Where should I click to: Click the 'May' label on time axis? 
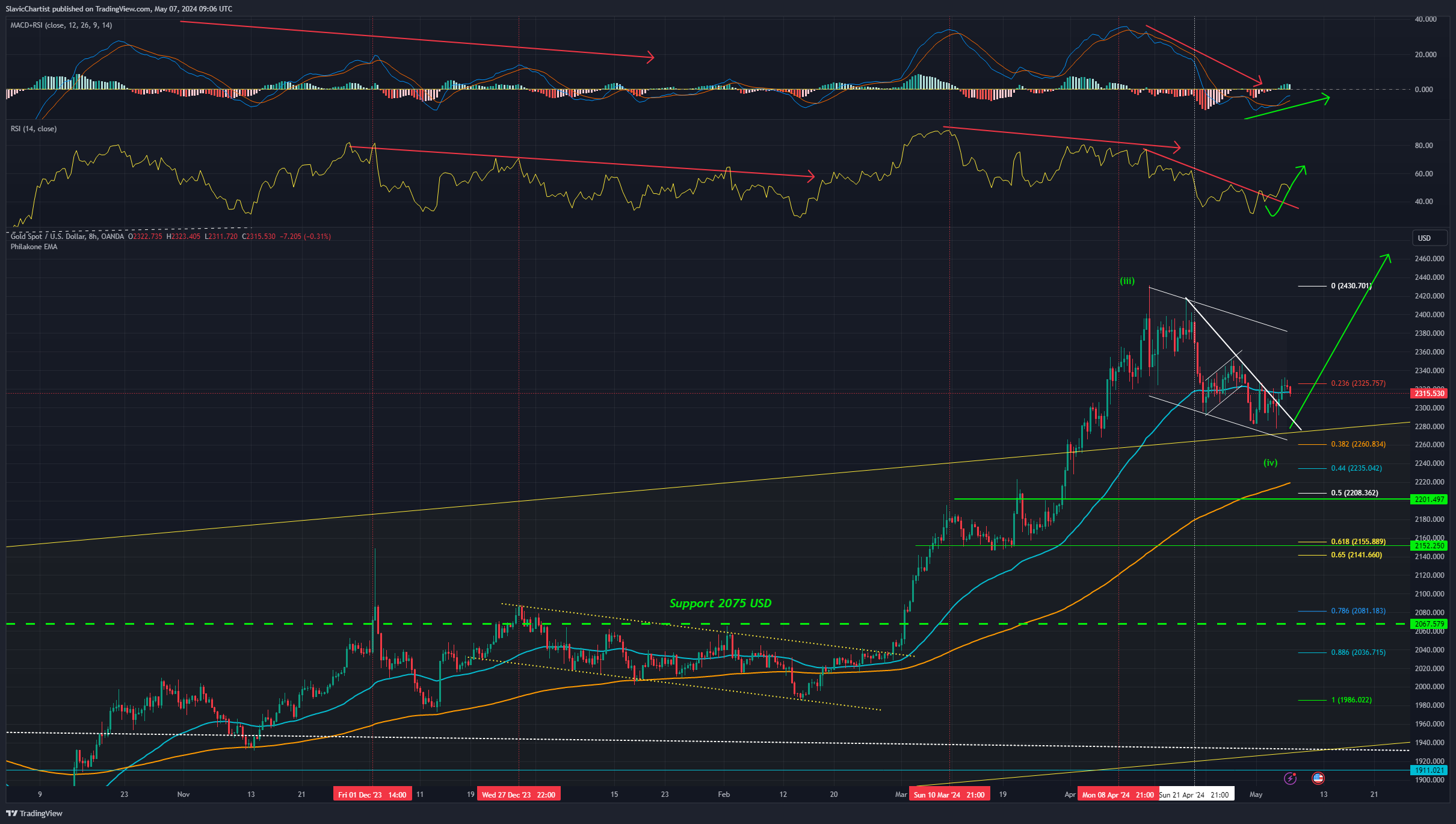click(1256, 795)
